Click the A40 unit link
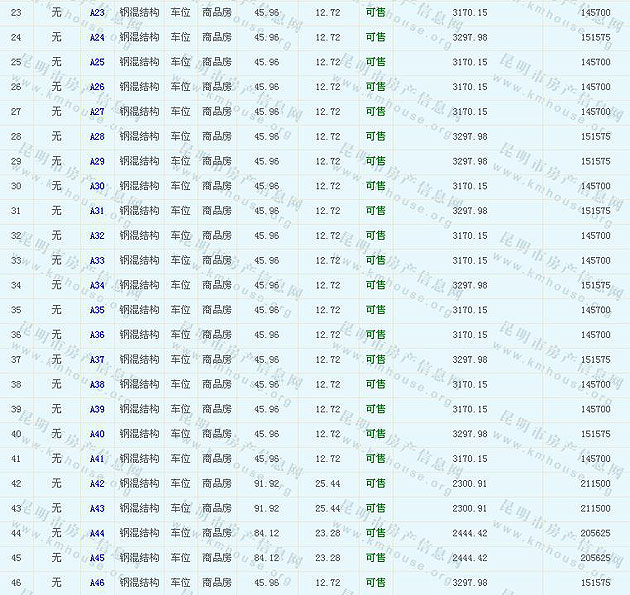The image size is (630, 595). click(x=97, y=434)
